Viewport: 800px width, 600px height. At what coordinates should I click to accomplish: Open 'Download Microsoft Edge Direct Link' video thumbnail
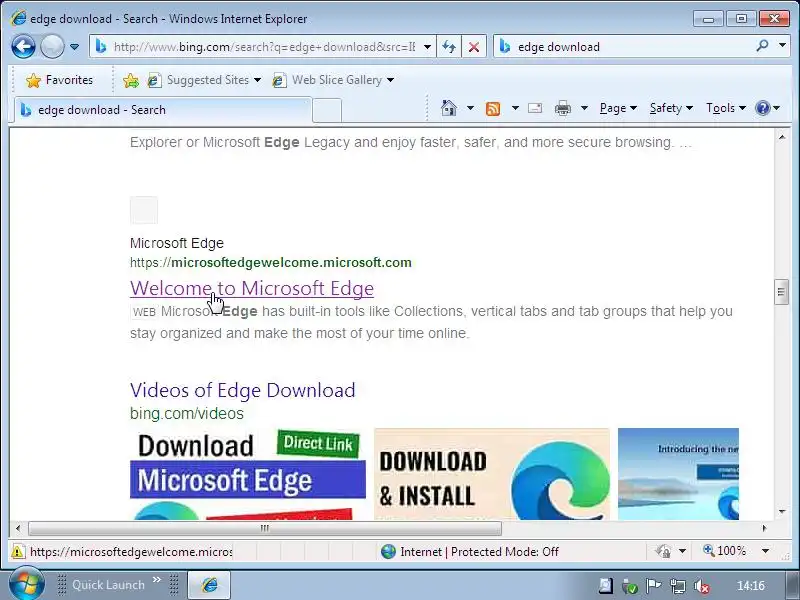(248, 474)
